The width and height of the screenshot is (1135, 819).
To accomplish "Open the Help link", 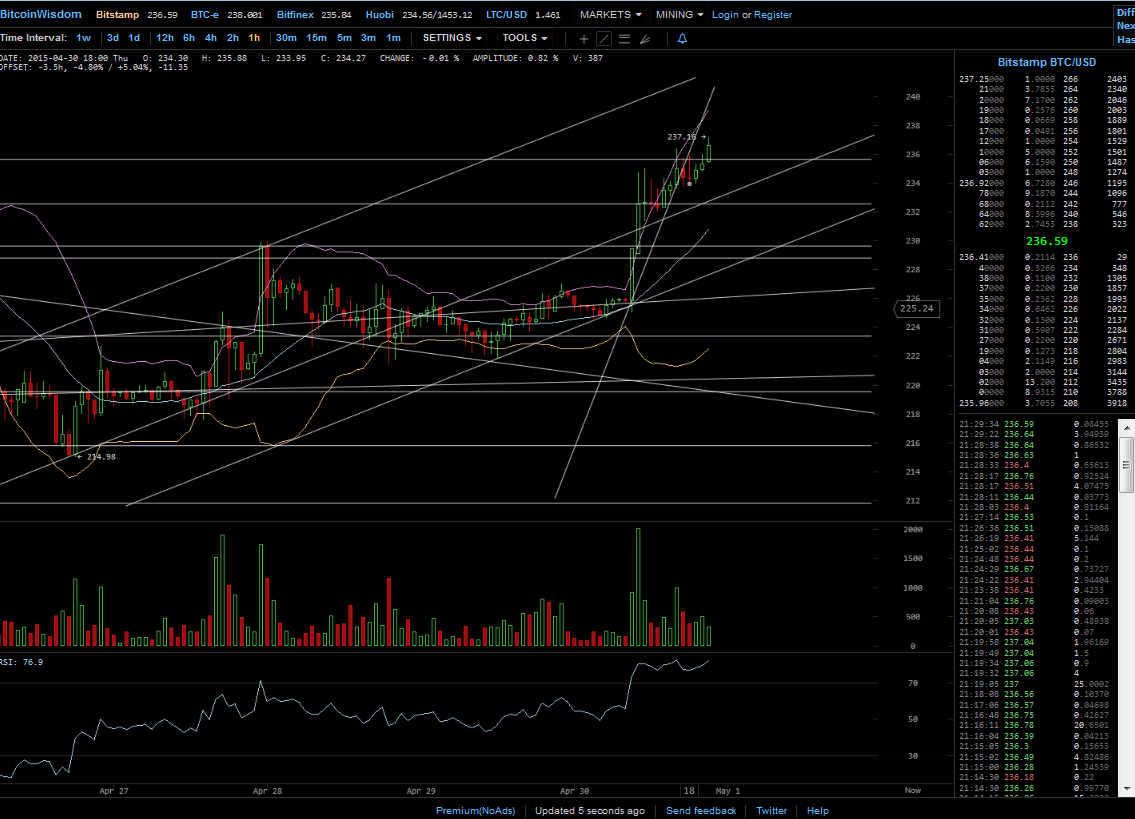I will pyautogui.click(x=818, y=810).
